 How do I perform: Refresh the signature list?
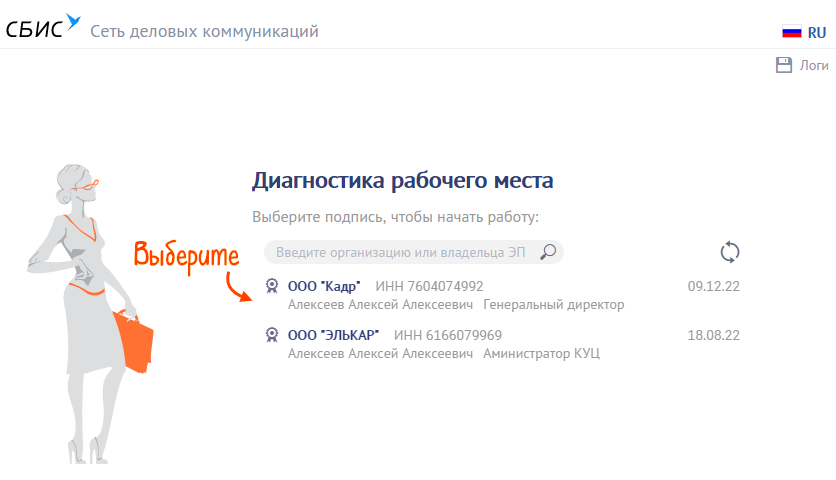tap(730, 252)
